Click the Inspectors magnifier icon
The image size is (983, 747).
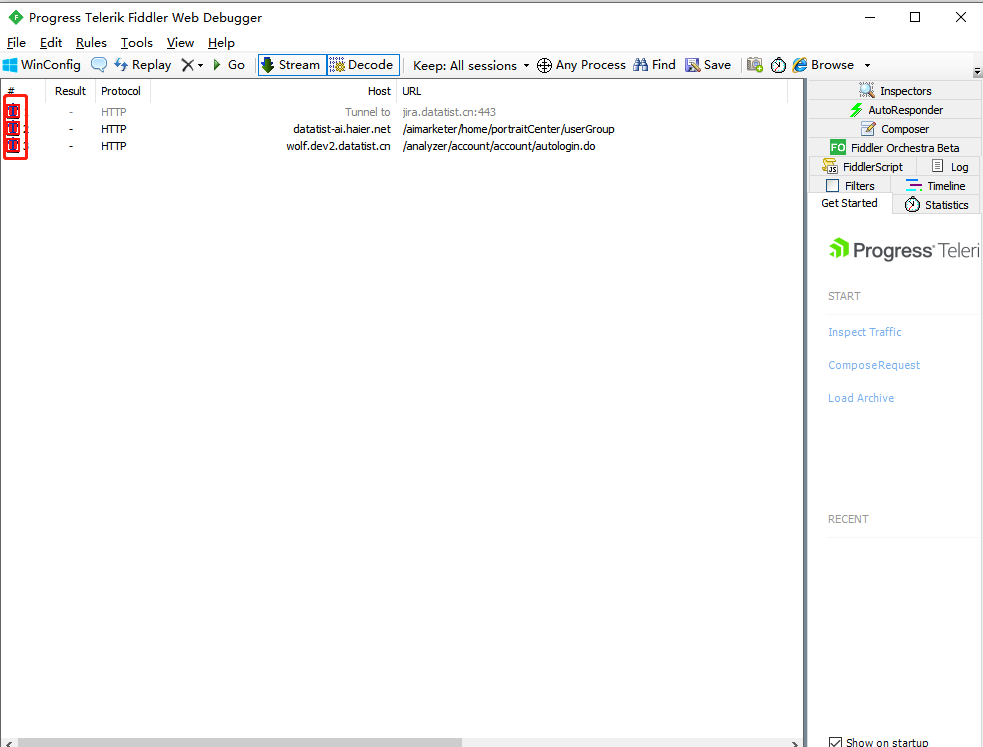click(866, 90)
